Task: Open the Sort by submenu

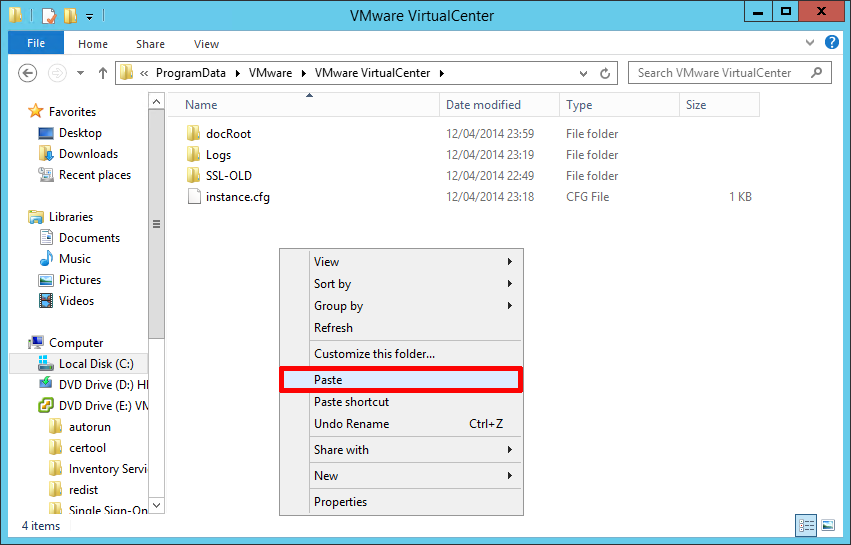Action: tap(401, 284)
